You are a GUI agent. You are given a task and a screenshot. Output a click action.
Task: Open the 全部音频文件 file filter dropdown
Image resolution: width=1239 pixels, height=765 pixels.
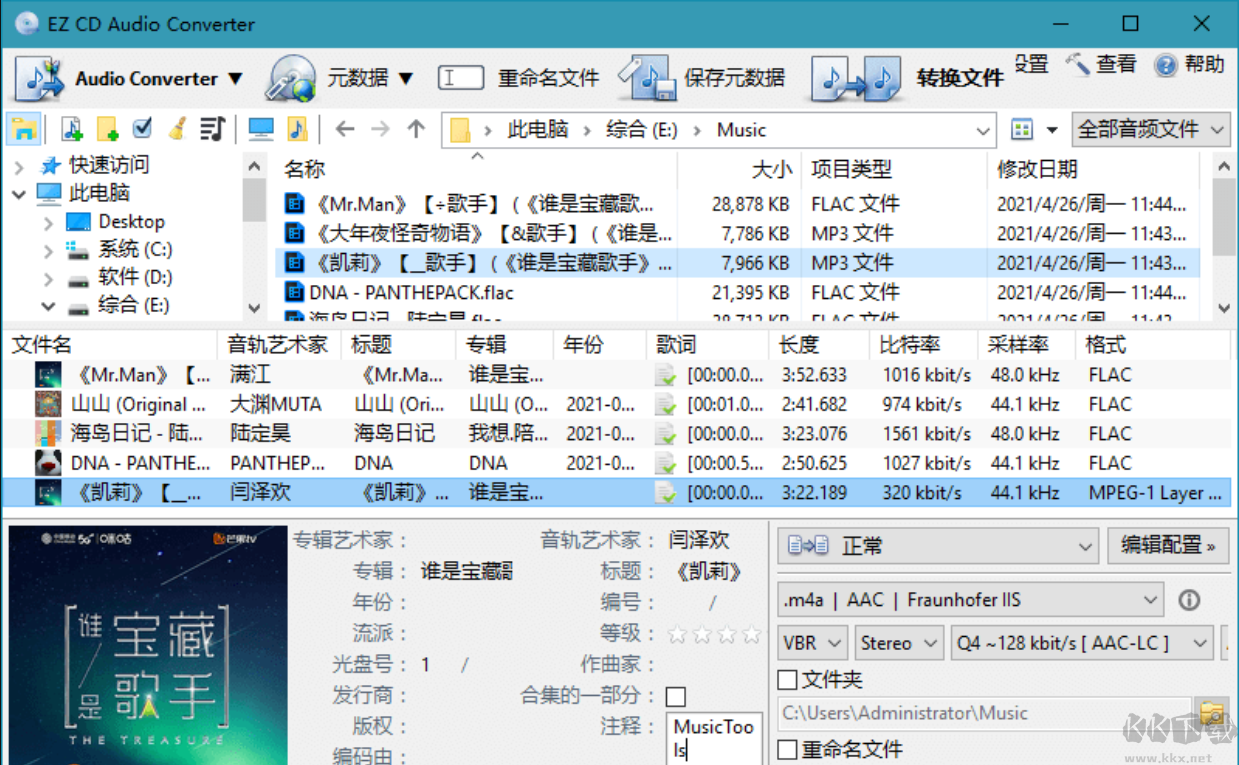click(1150, 129)
